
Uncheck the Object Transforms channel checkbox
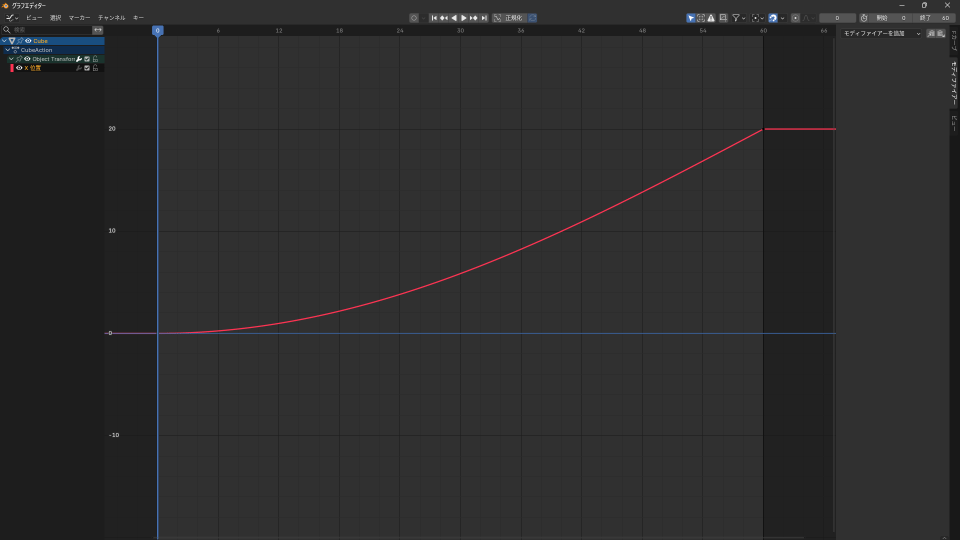[87, 59]
